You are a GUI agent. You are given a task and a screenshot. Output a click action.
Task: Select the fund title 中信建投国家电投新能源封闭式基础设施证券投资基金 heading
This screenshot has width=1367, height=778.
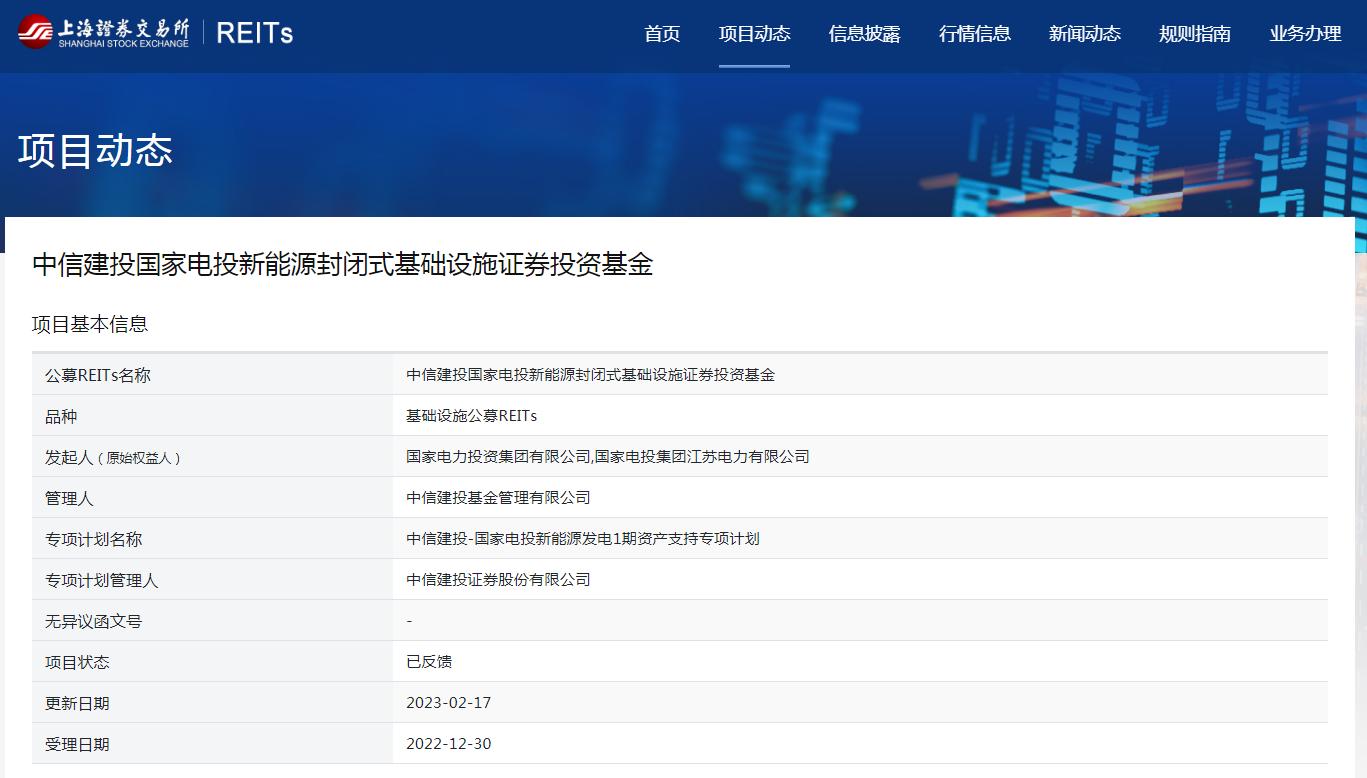(x=343, y=265)
